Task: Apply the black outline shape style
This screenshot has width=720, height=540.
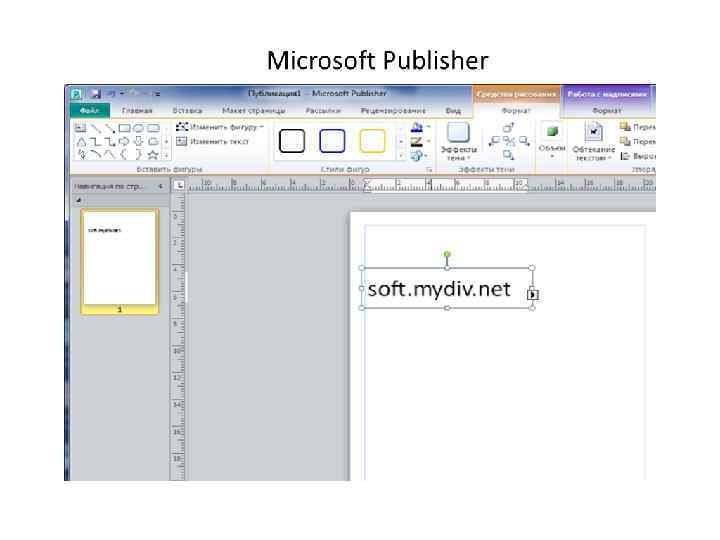Action: [292, 141]
